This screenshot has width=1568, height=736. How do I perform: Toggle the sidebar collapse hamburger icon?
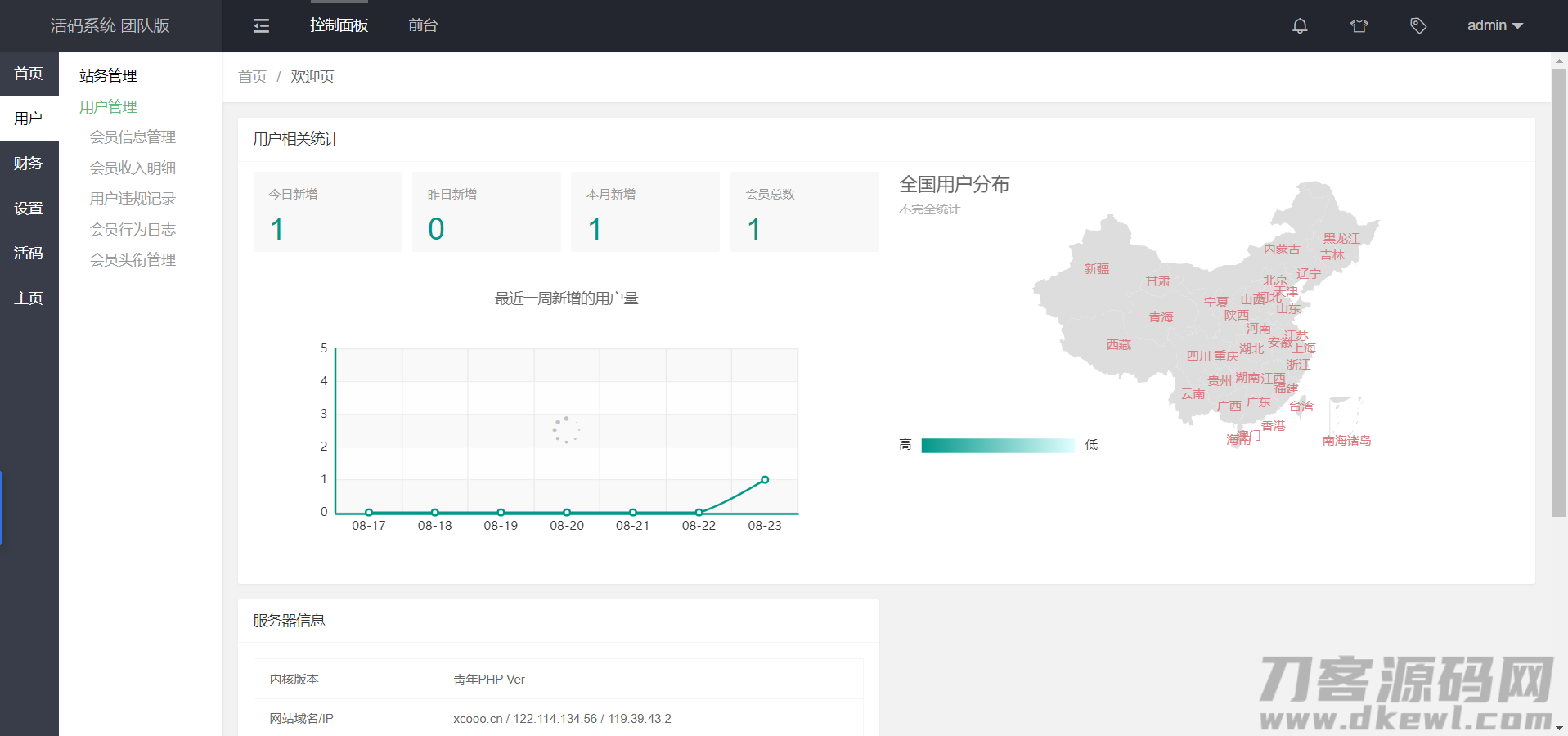(260, 25)
